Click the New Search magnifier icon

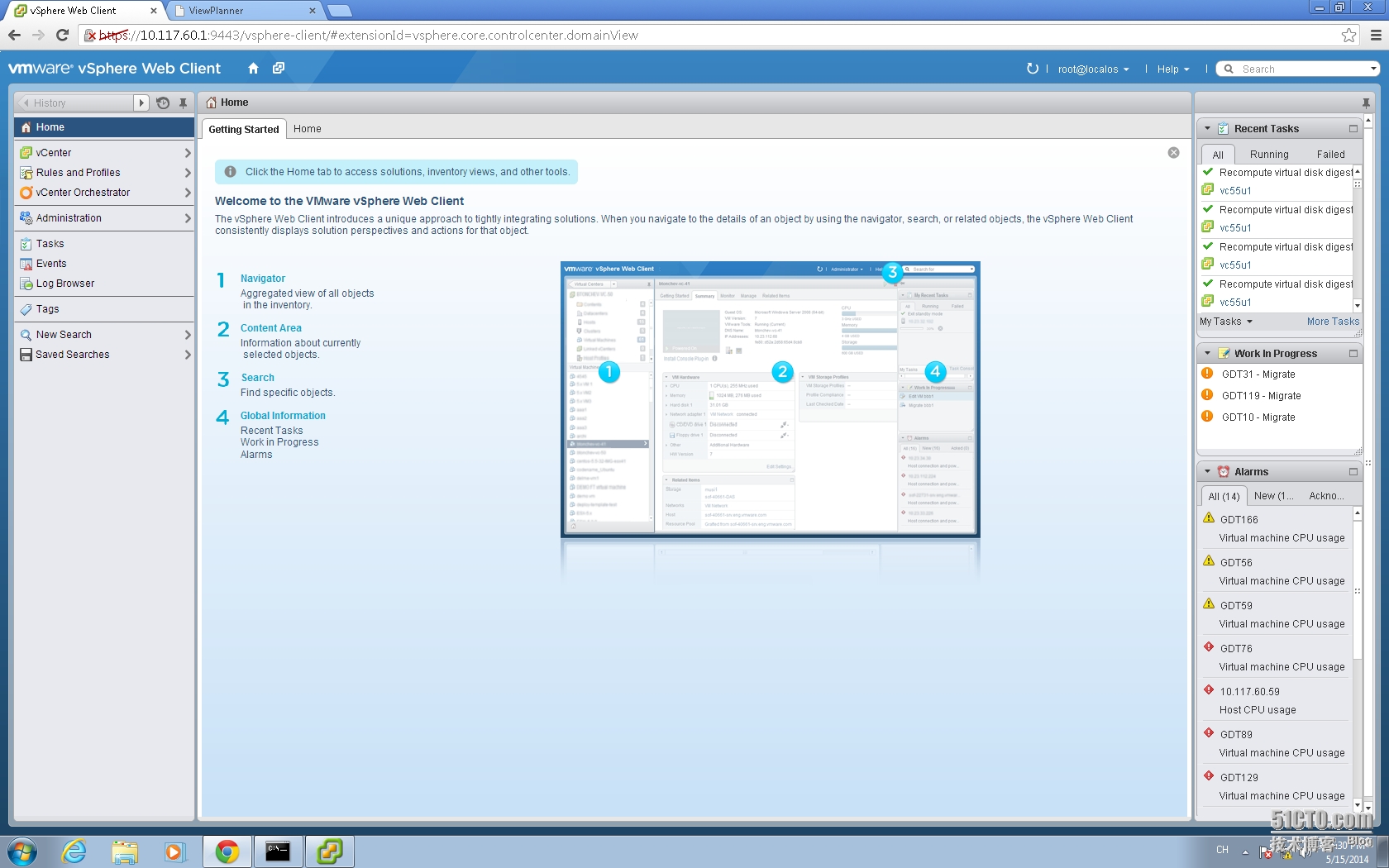tap(26, 335)
